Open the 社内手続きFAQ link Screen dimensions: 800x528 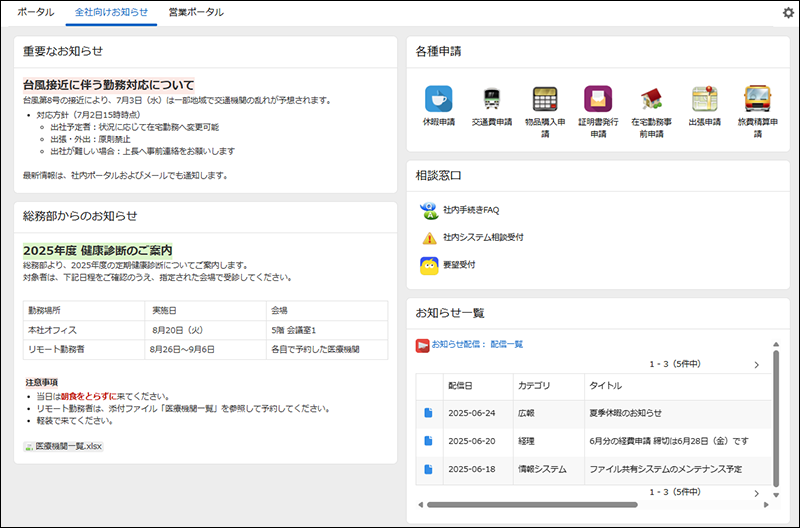(x=471, y=210)
